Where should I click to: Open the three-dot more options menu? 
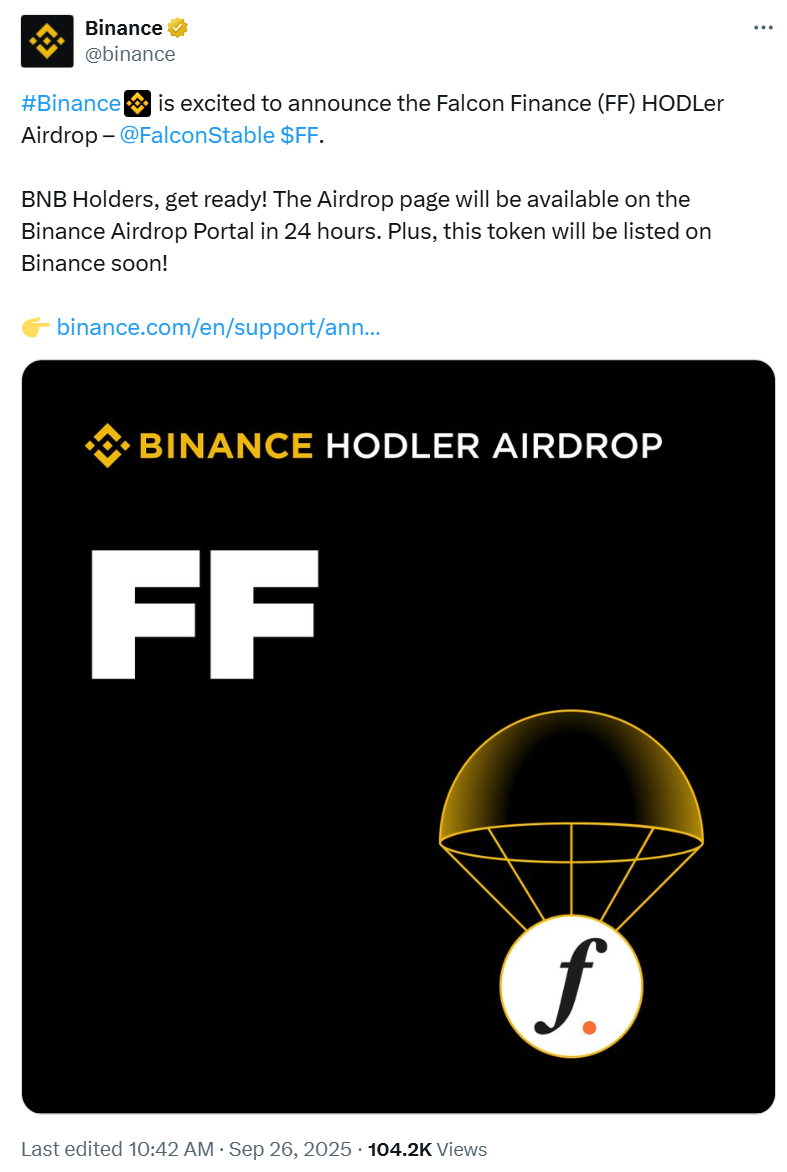[763, 28]
